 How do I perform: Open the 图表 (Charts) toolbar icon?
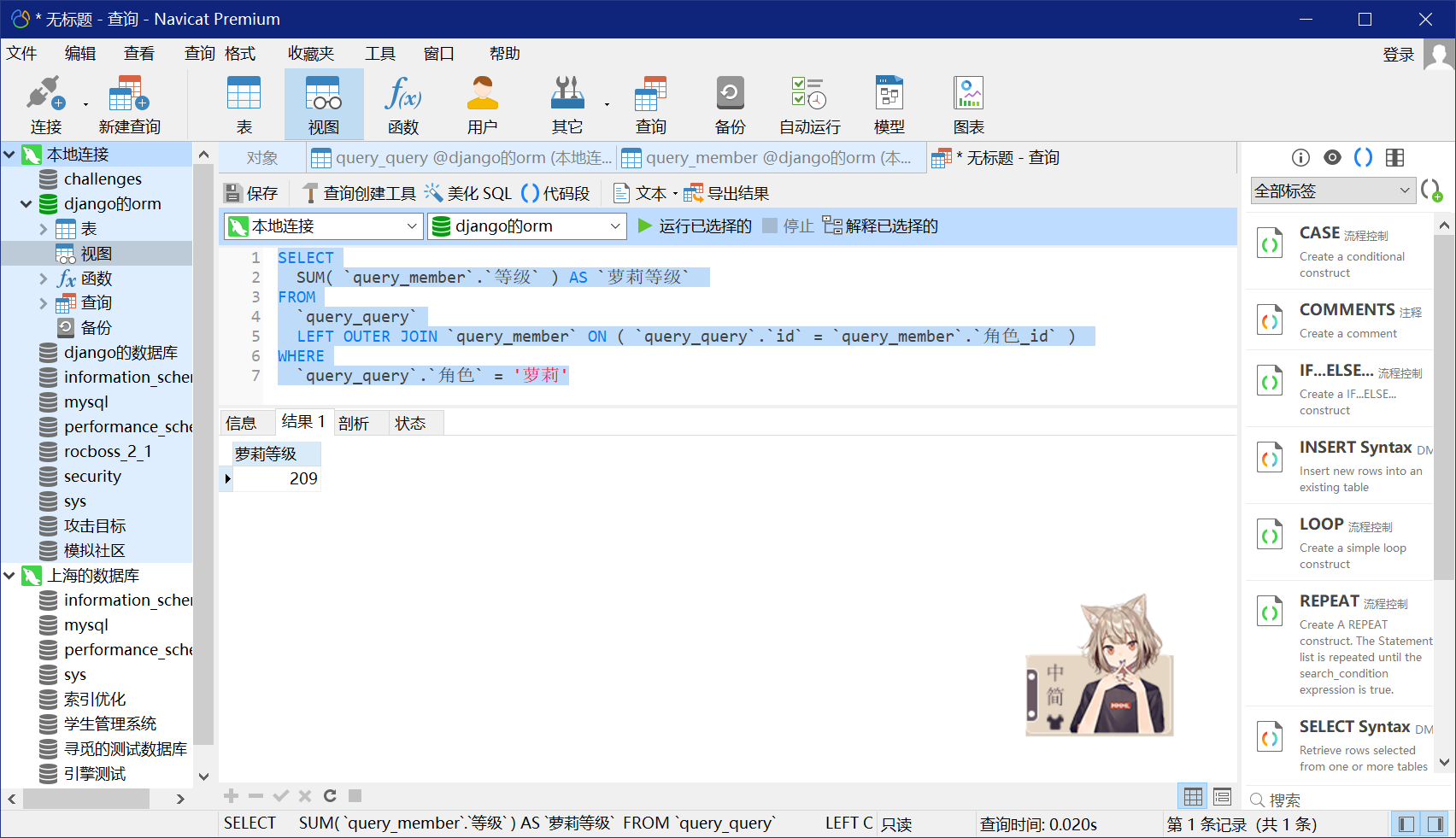click(968, 103)
